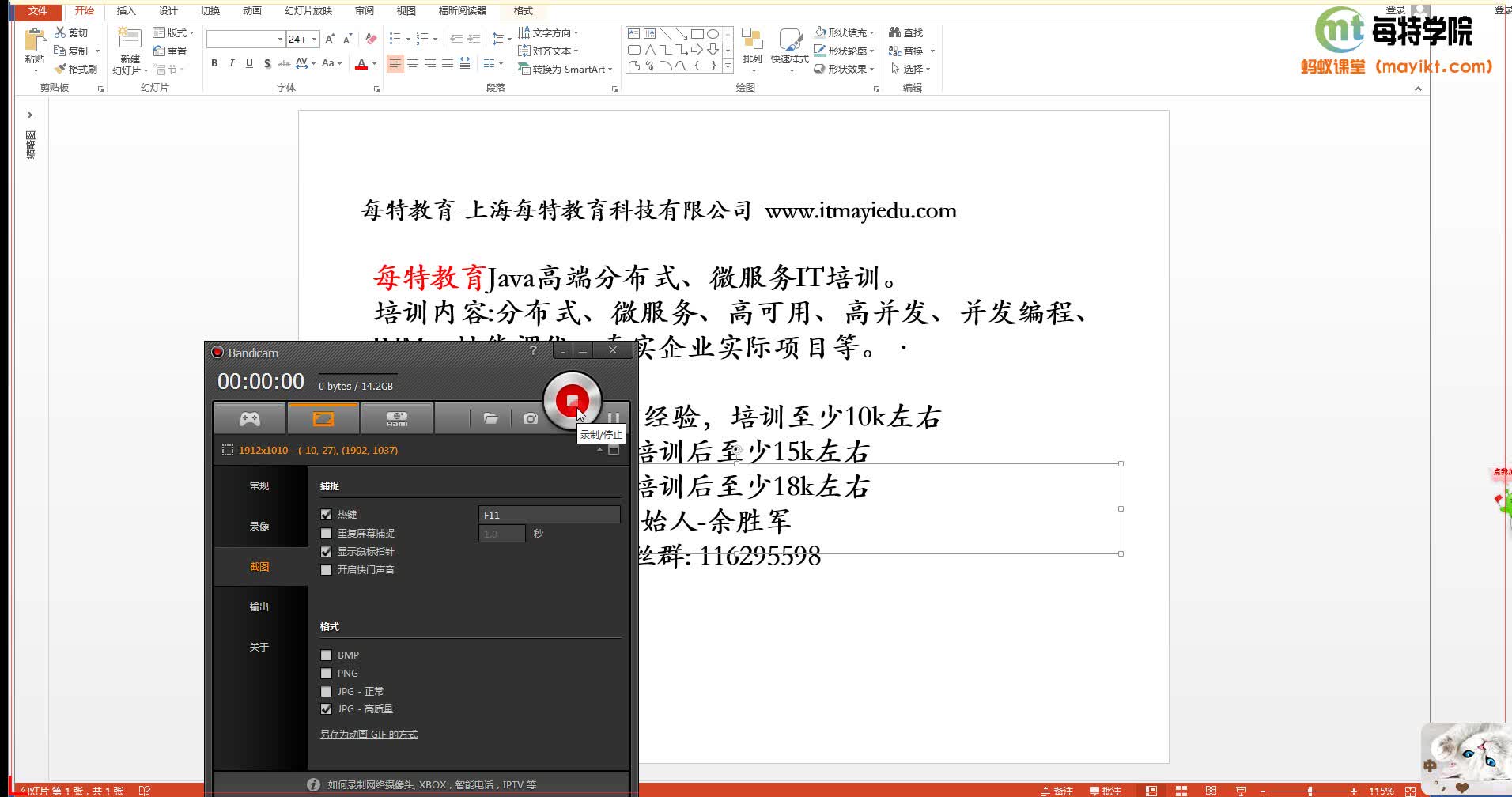The image size is (1512, 797).
Task: Open Bandicam output folder icon
Action: pyautogui.click(x=491, y=418)
